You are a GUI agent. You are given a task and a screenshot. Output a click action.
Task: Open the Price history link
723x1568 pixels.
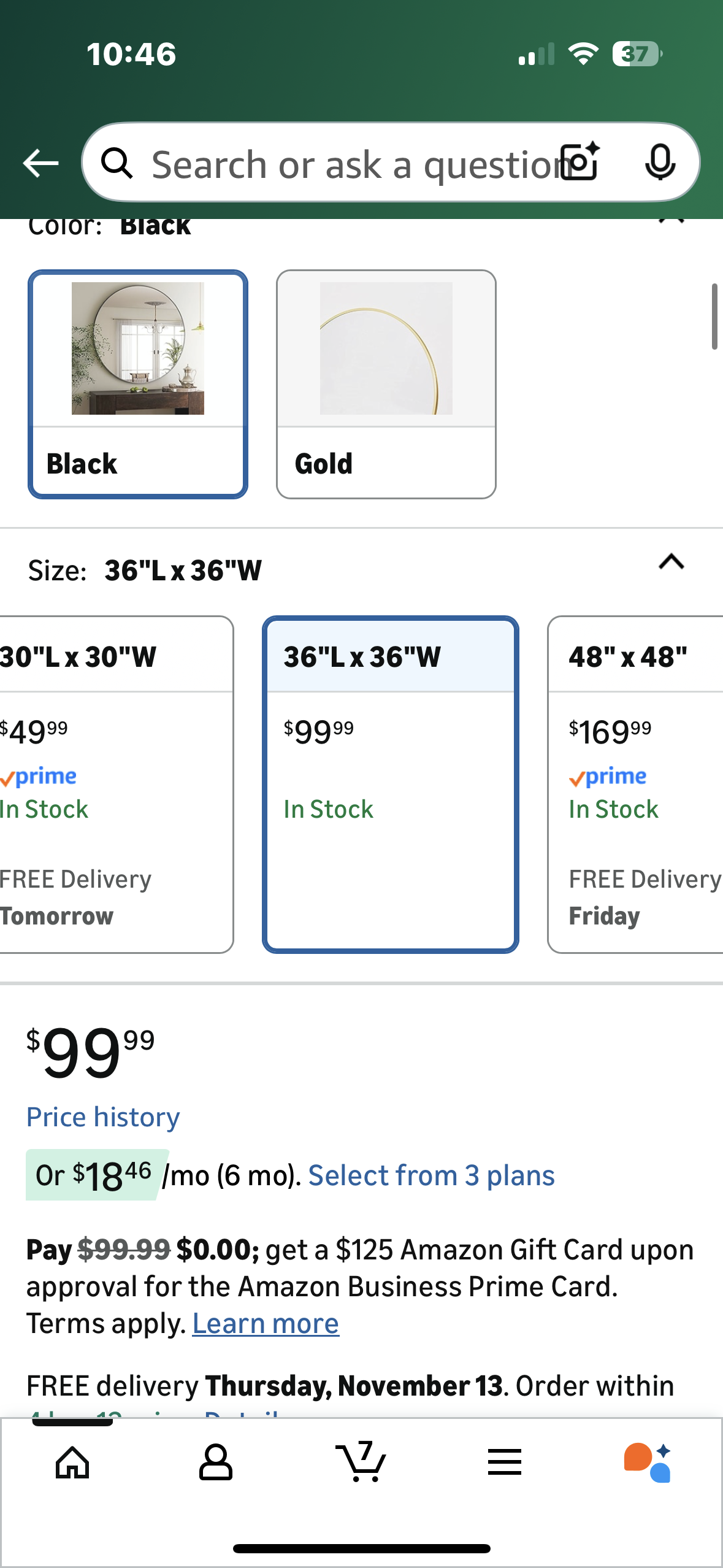(x=103, y=1117)
